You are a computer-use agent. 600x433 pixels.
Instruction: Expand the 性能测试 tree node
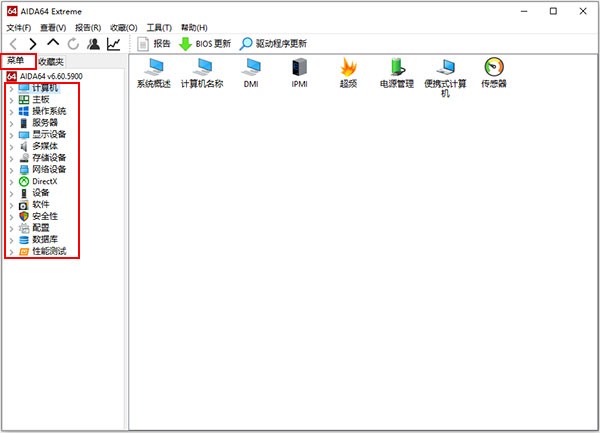pos(11,251)
